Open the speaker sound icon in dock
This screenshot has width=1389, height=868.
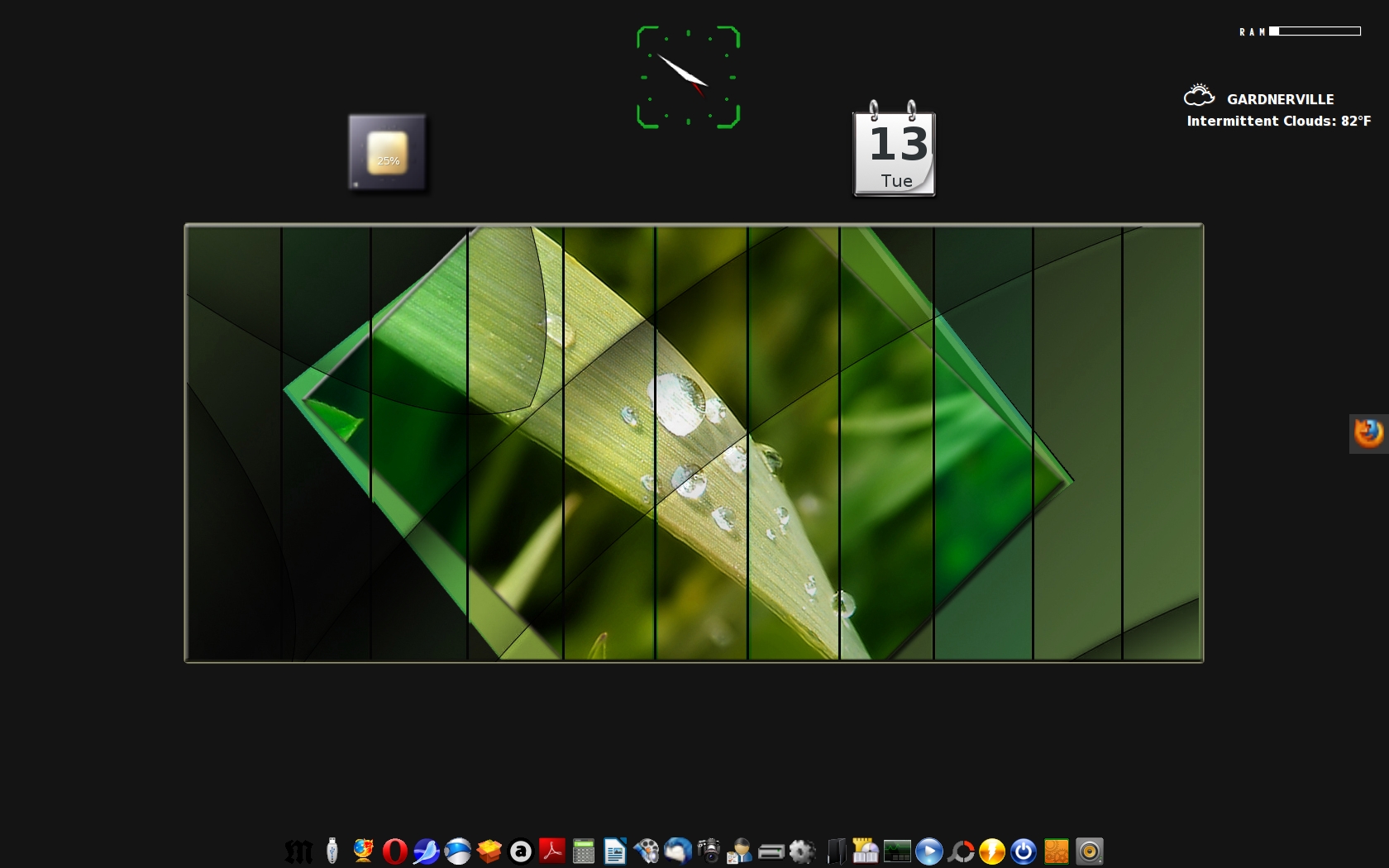click(1089, 851)
